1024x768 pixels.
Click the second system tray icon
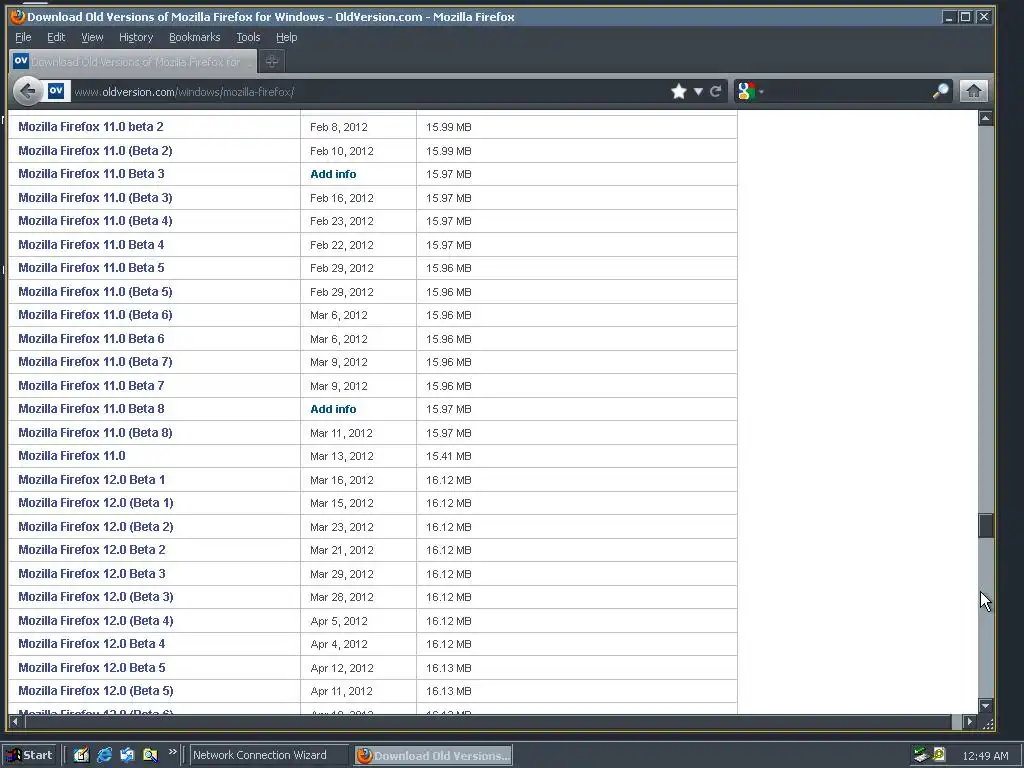(x=939, y=754)
